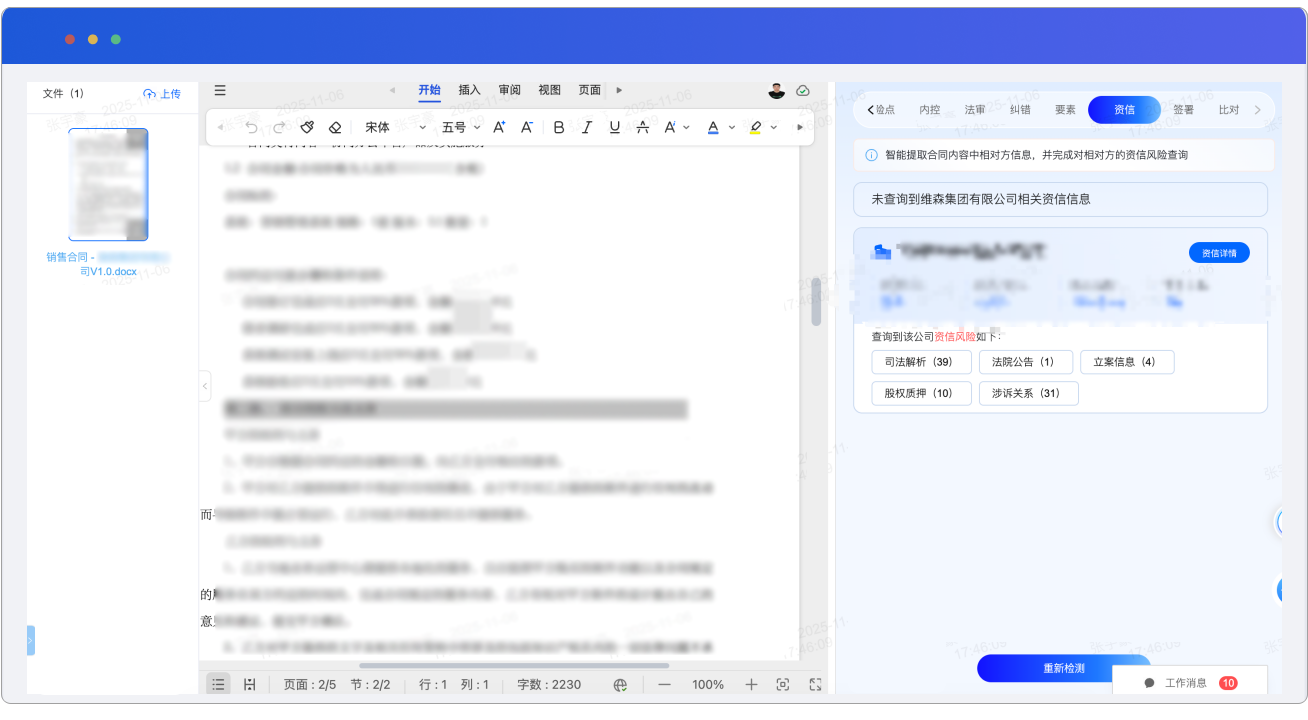Upload a file with the 上传 button
The width and height of the screenshot is (1308, 720).
tap(162, 94)
